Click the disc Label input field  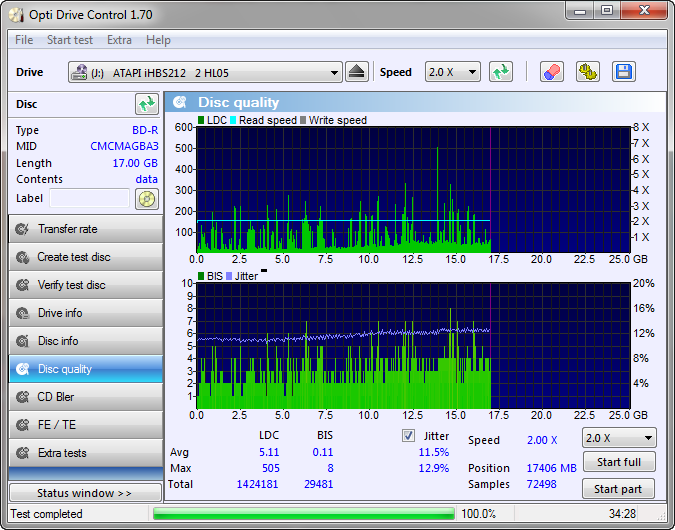[90, 198]
